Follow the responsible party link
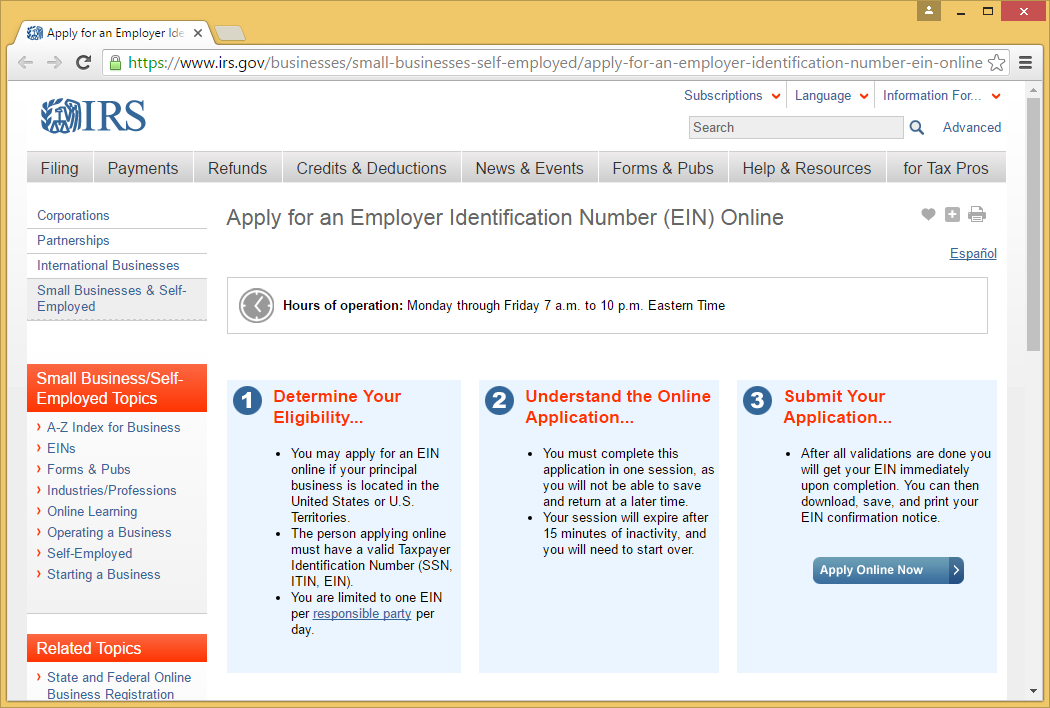The width and height of the screenshot is (1050, 708). tap(362, 614)
